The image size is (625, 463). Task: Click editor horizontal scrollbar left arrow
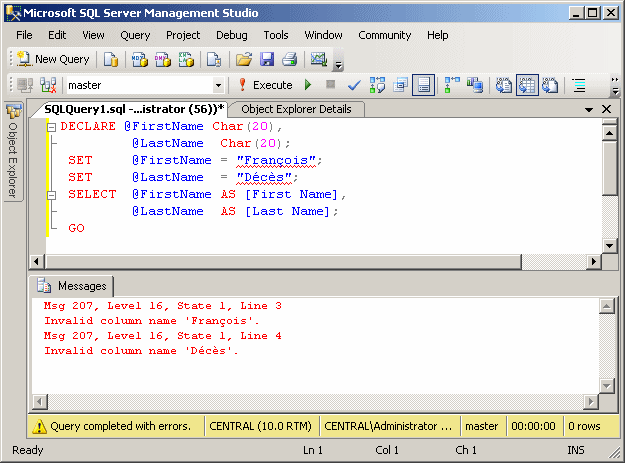pyautogui.click(x=37, y=262)
